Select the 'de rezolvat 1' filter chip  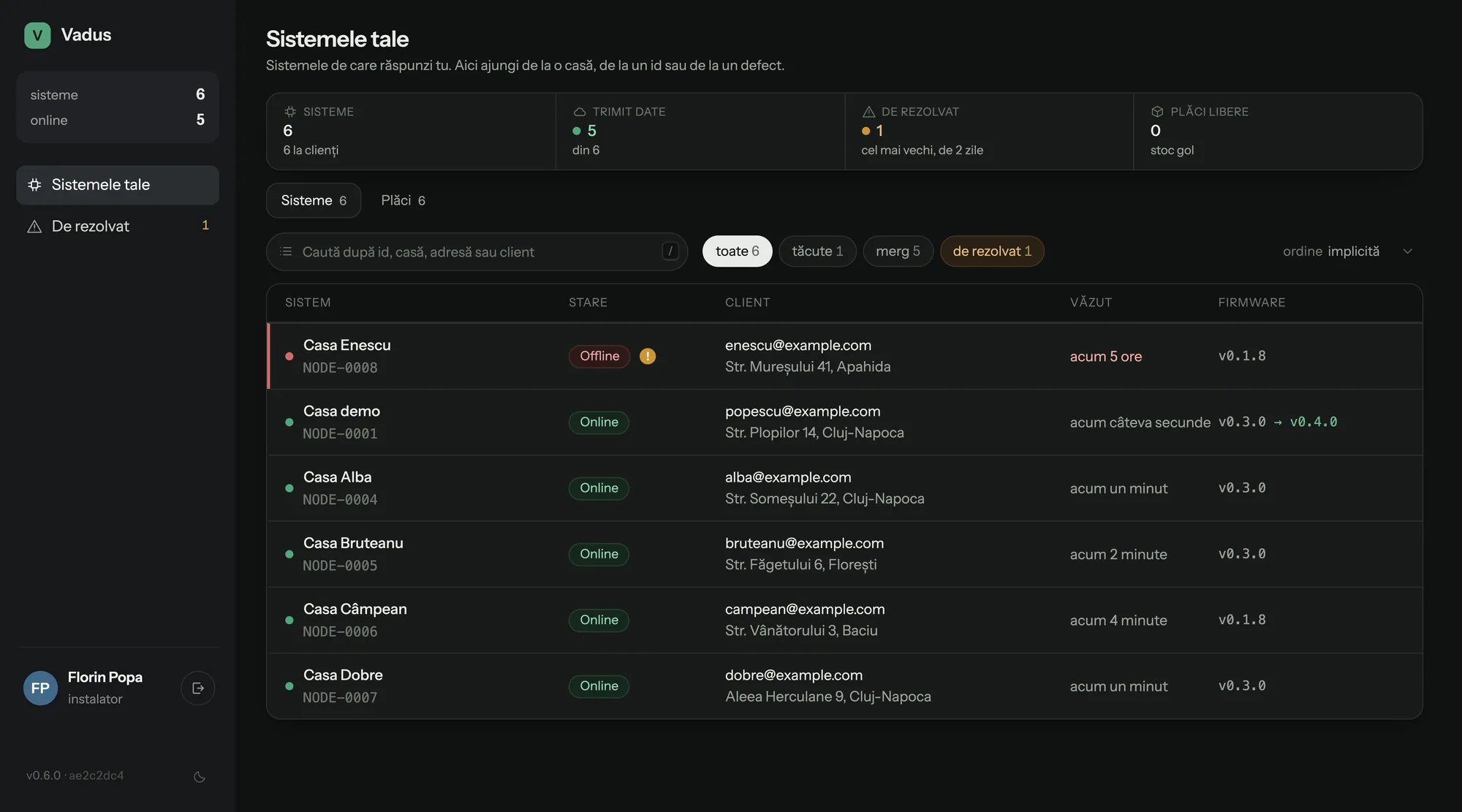click(992, 251)
